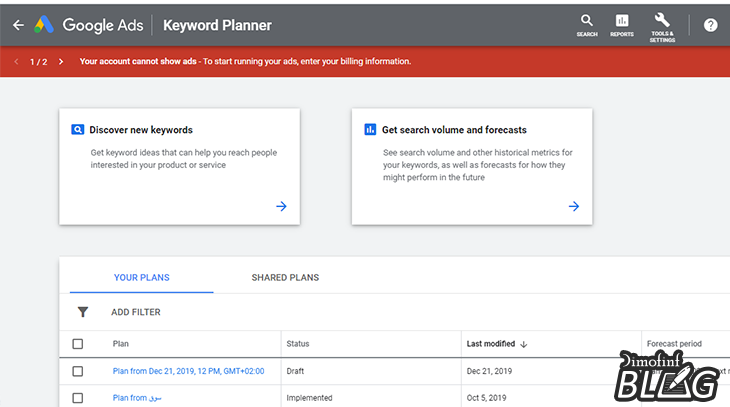Click the Plan column header

click(x=121, y=344)
